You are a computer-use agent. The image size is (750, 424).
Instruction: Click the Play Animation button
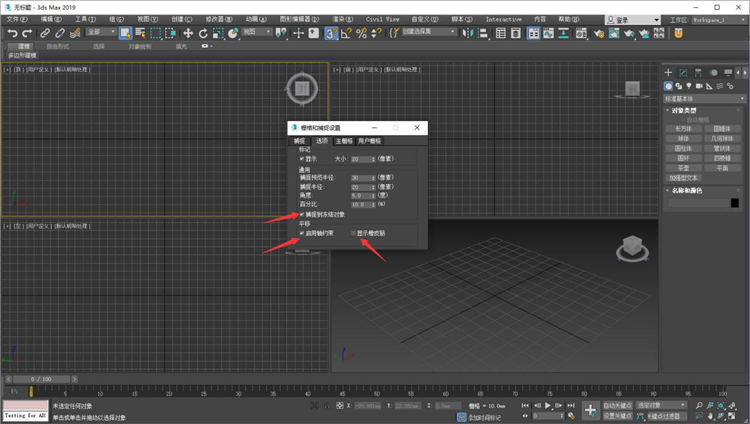548,405
